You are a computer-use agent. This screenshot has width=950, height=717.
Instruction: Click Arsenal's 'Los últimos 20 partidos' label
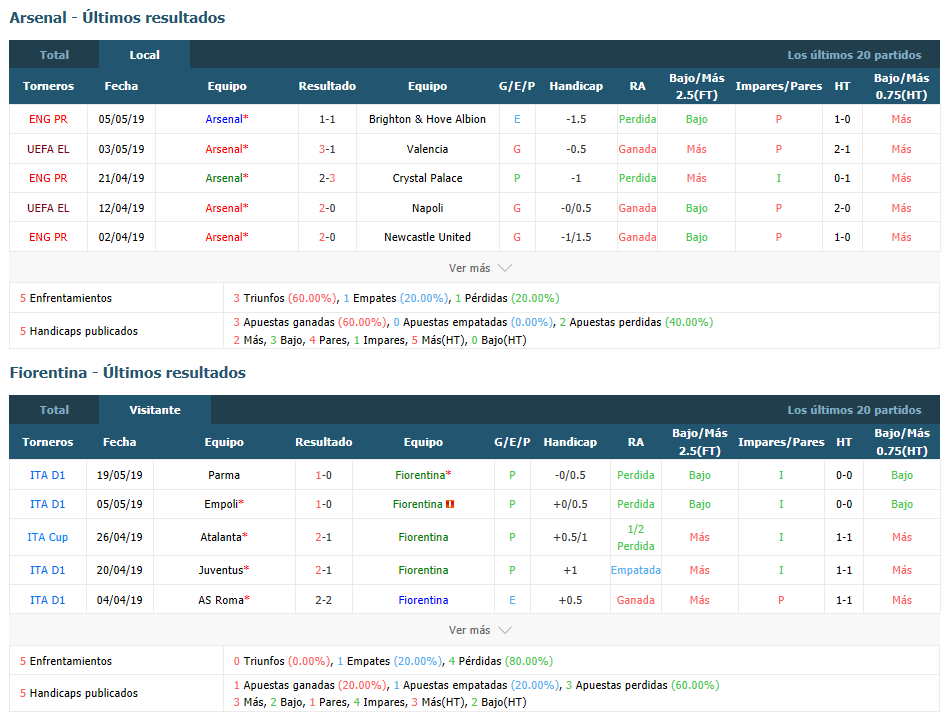tap(854, 55)
